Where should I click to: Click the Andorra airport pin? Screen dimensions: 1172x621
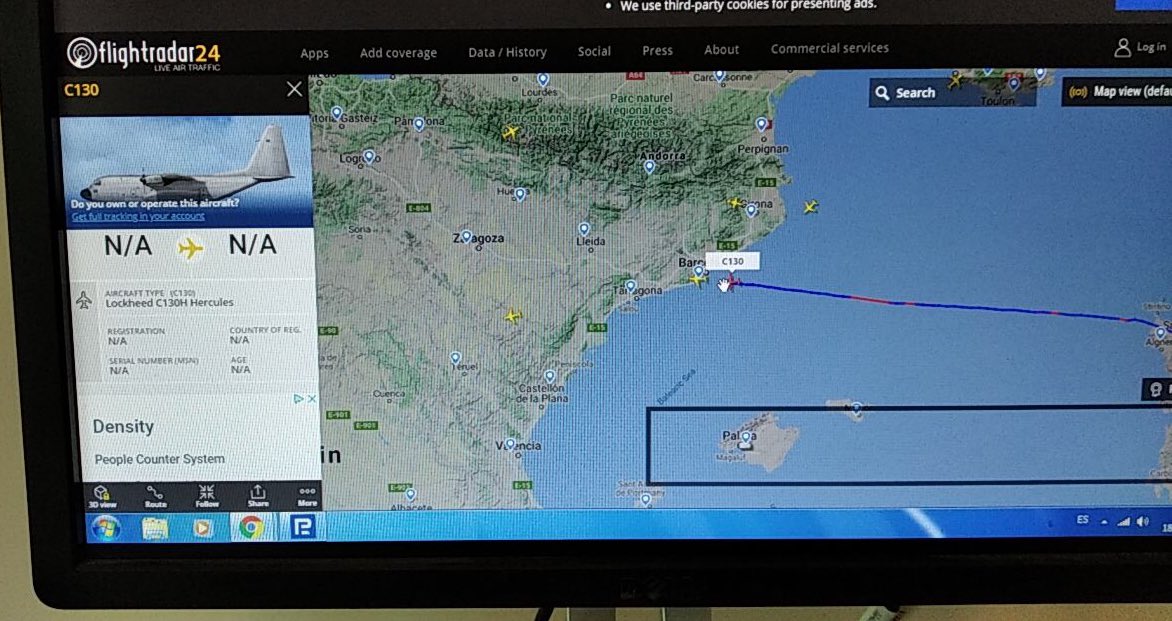[650, 167]
